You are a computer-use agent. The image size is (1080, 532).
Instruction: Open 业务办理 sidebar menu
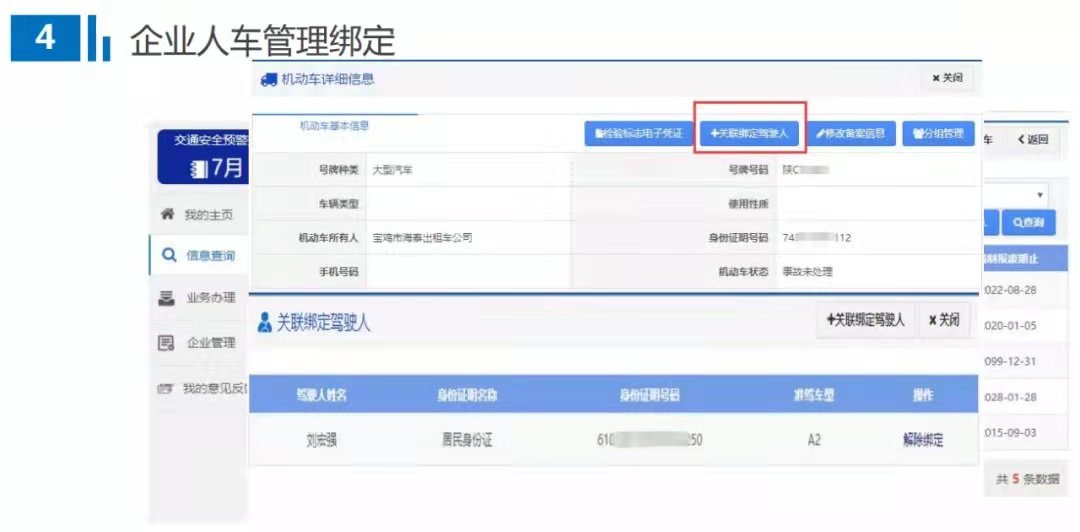(x=211, y=298)
